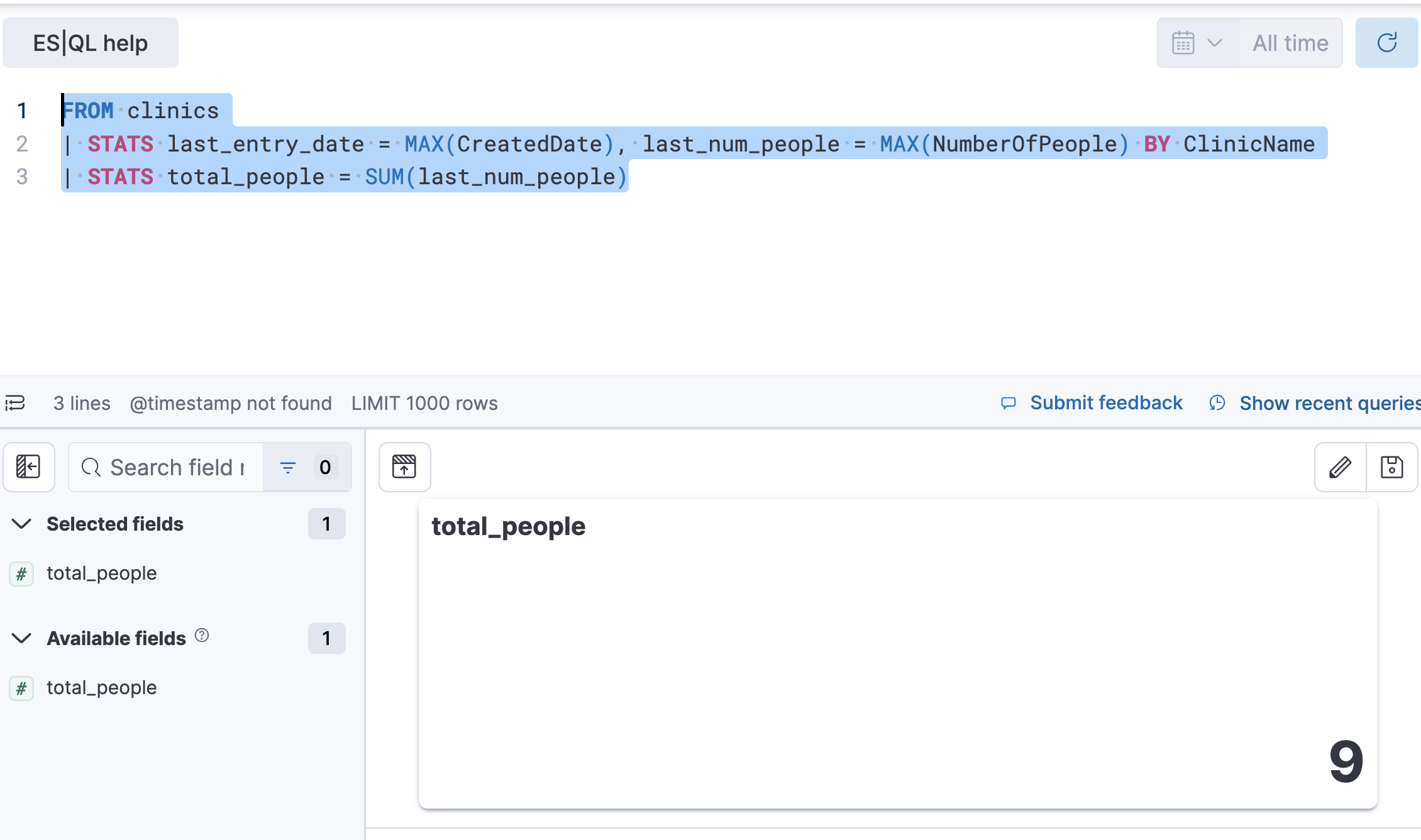This screenshot has width=1421, height=840.
Task: Save visualization with the disk icon
Action: (1391, 467)
